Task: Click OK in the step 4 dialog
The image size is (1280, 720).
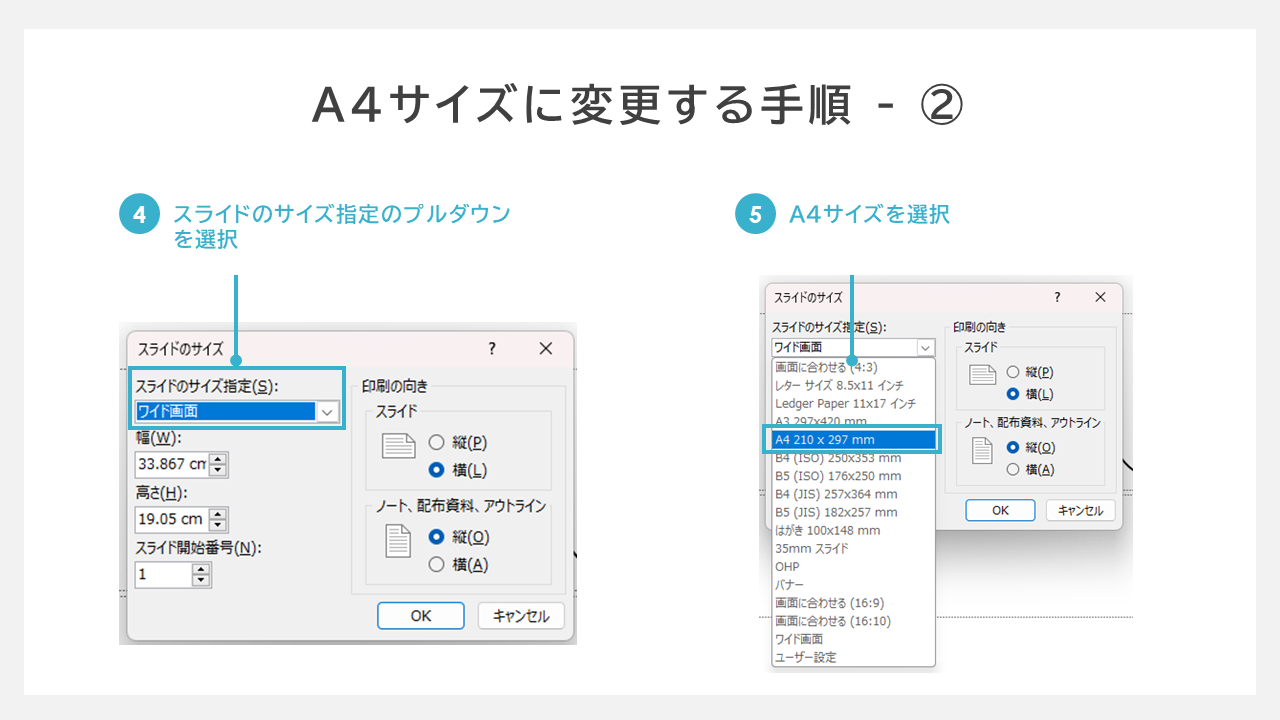Action: [x=421, y=615]
